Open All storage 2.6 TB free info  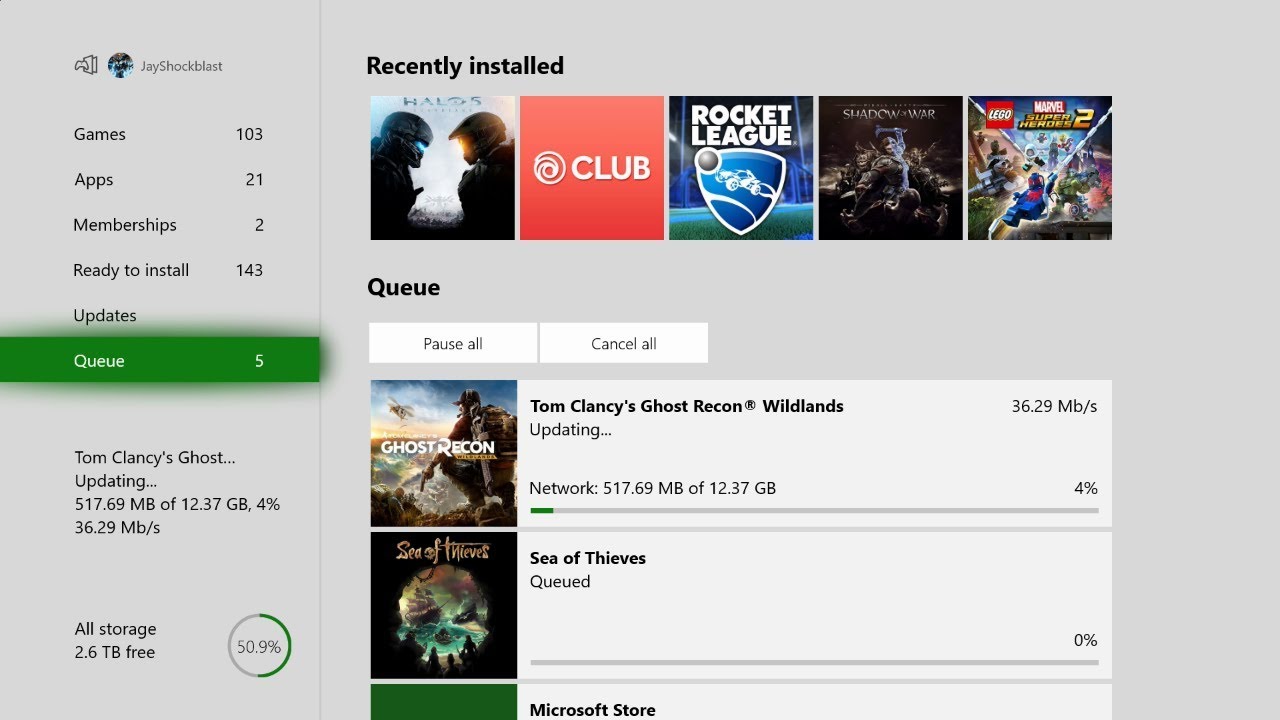(115, 640)
